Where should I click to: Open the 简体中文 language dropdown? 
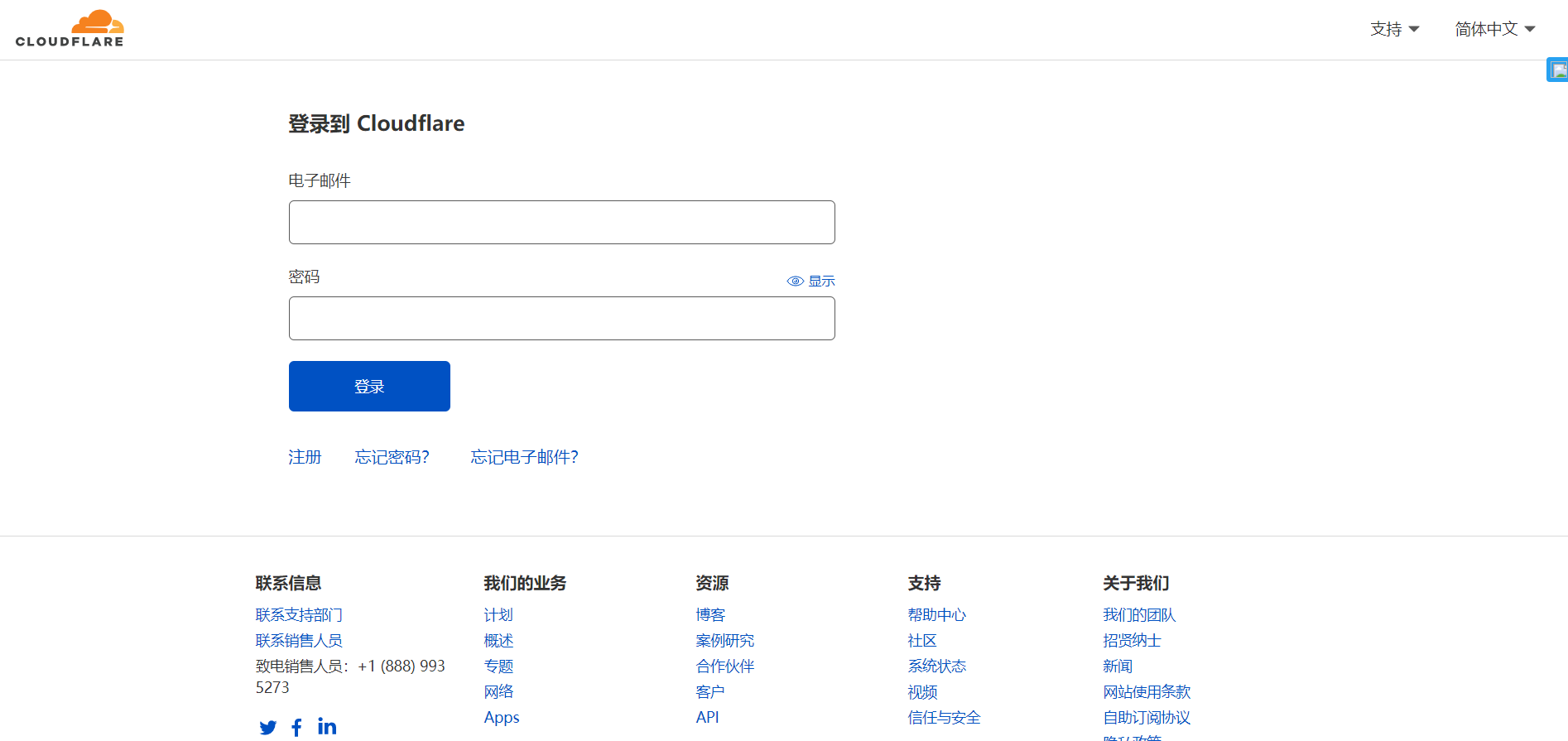tap(1495, 29)
